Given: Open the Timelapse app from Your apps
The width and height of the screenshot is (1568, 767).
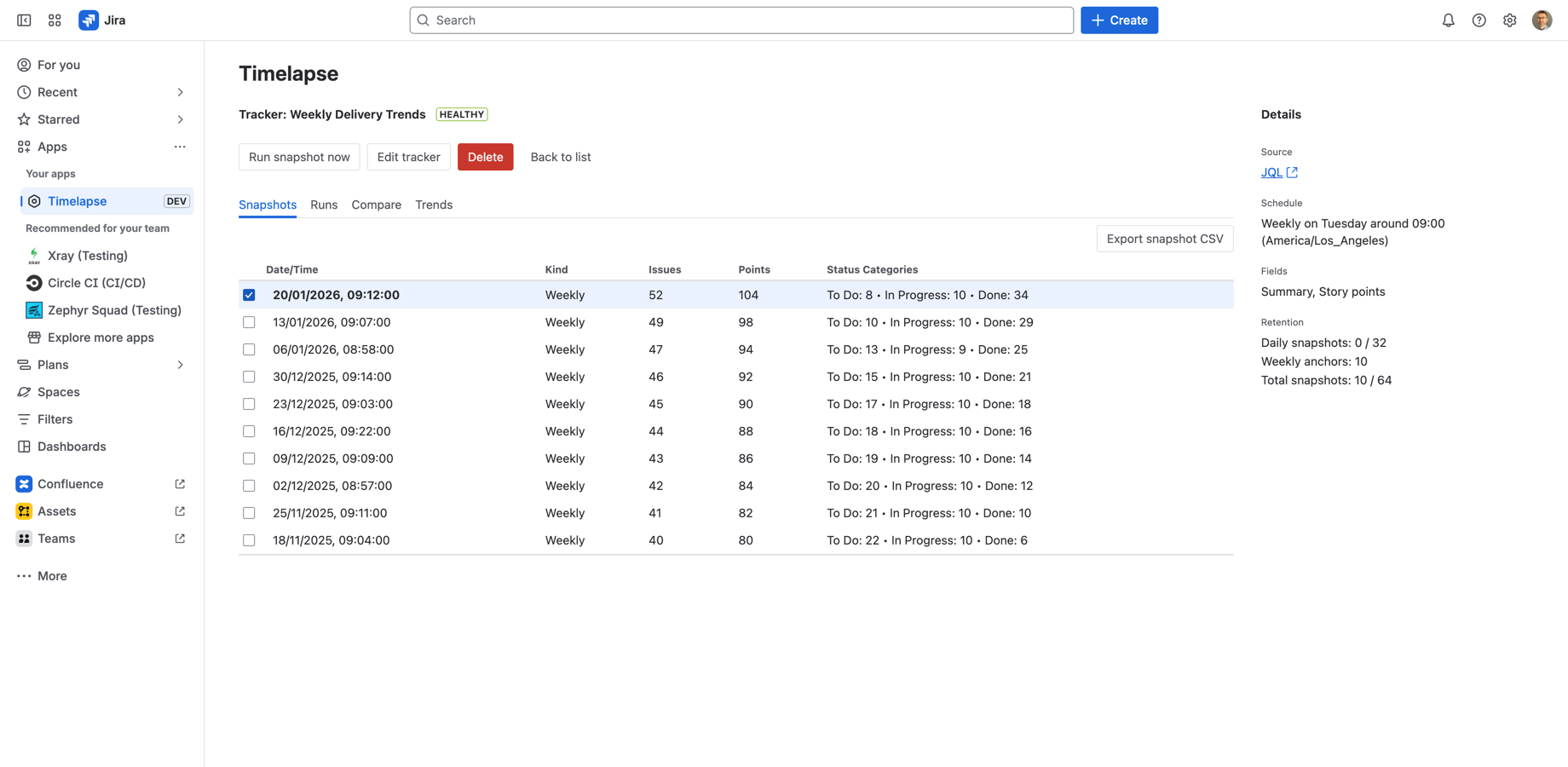Looking at the screenshot, I should tap(78, 201).
